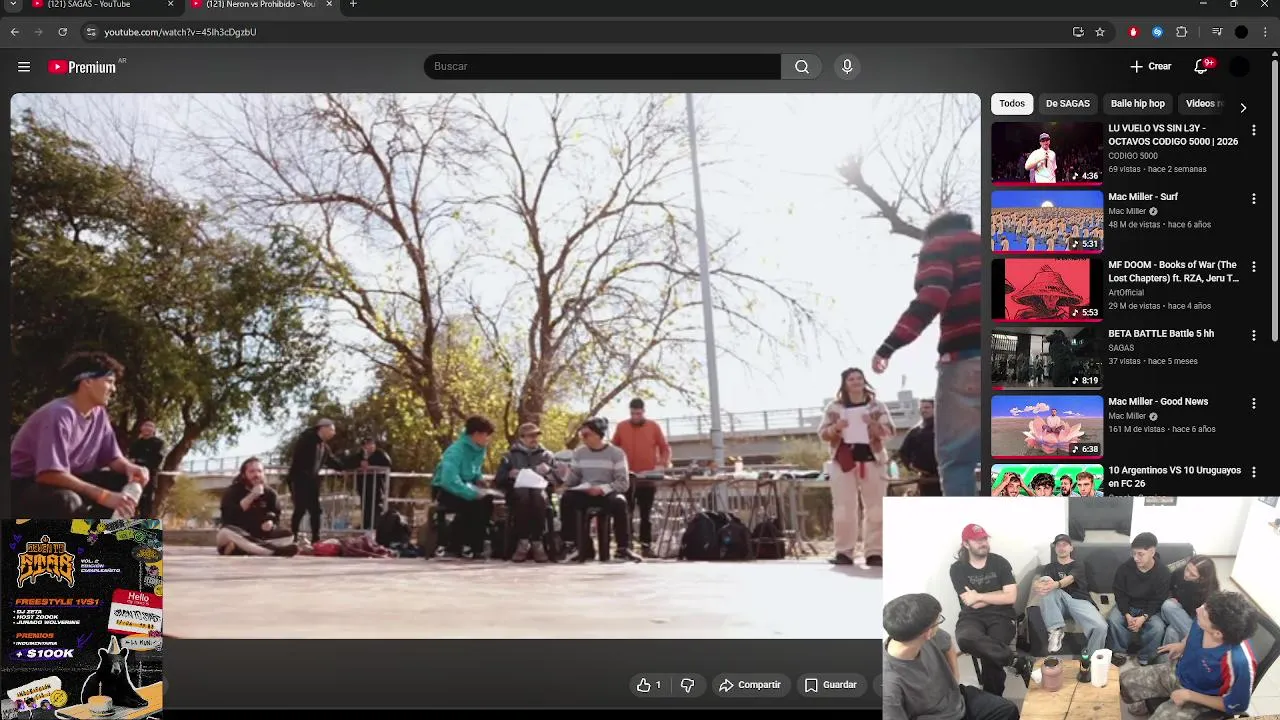The width and height of the screenshot is (1280, 720).
Task: Open the account avatar menu
Action: [x=1240, y=67]
